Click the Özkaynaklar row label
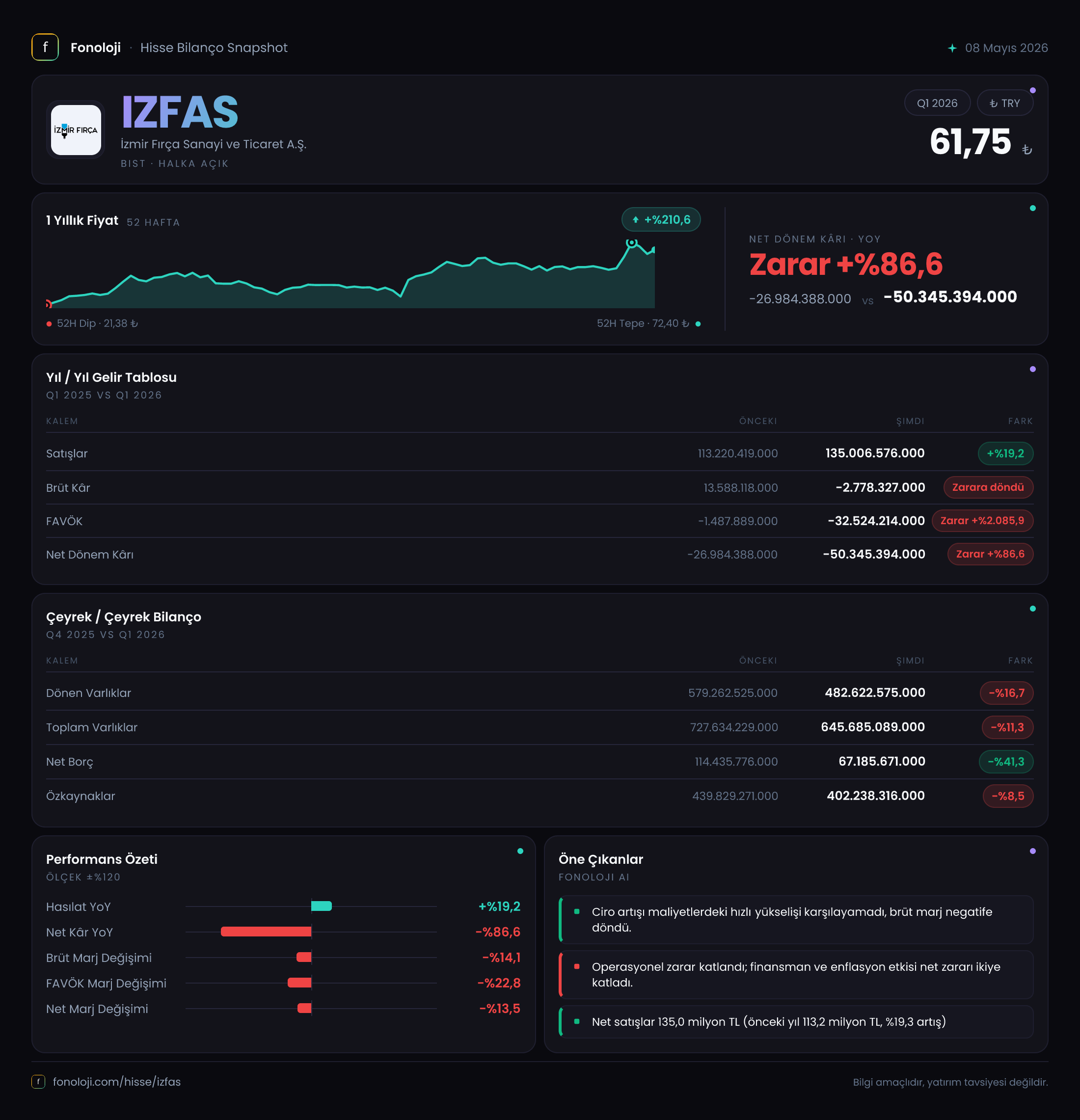This screenshot has width=1080, height=1120. click(x=81, y=796)
